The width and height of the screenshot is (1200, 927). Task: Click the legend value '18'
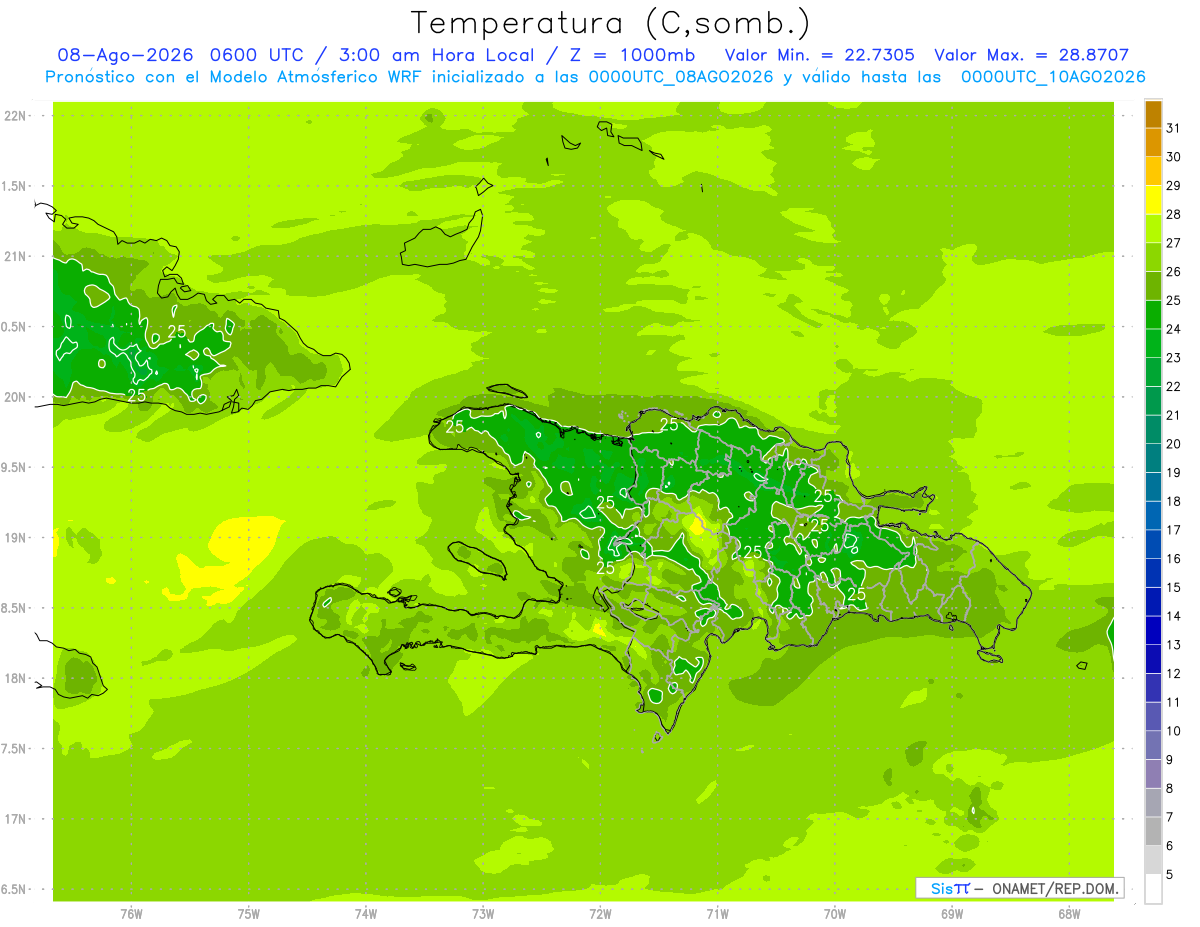1173,501
